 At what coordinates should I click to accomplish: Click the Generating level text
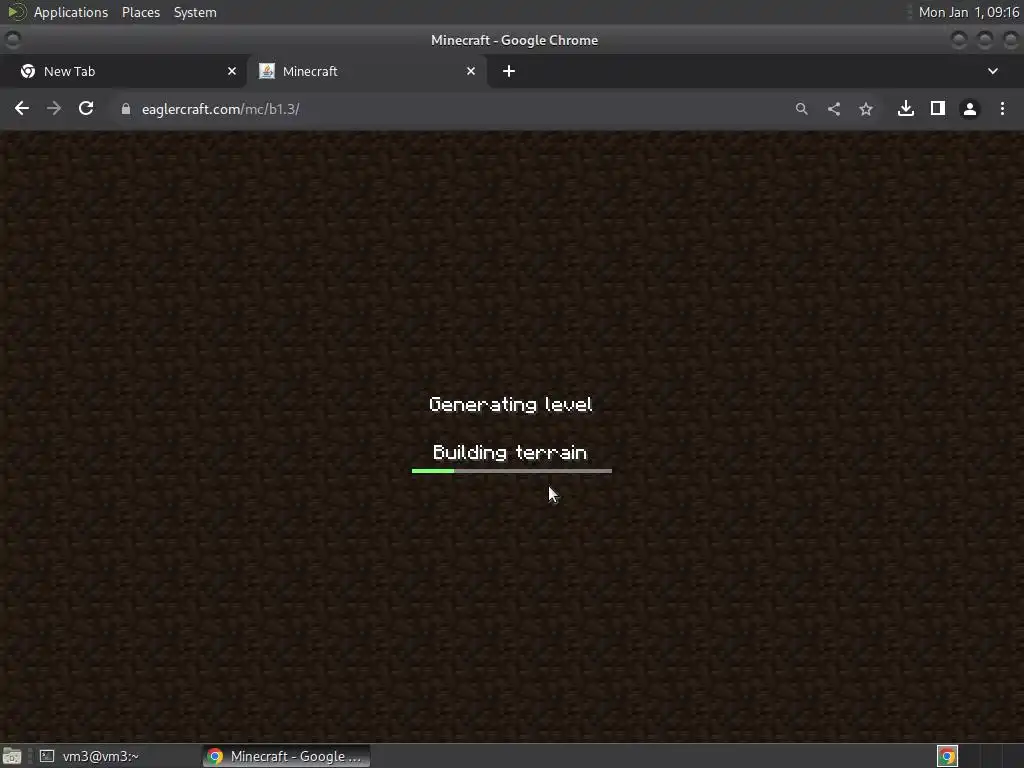click(x=511, y=405)
